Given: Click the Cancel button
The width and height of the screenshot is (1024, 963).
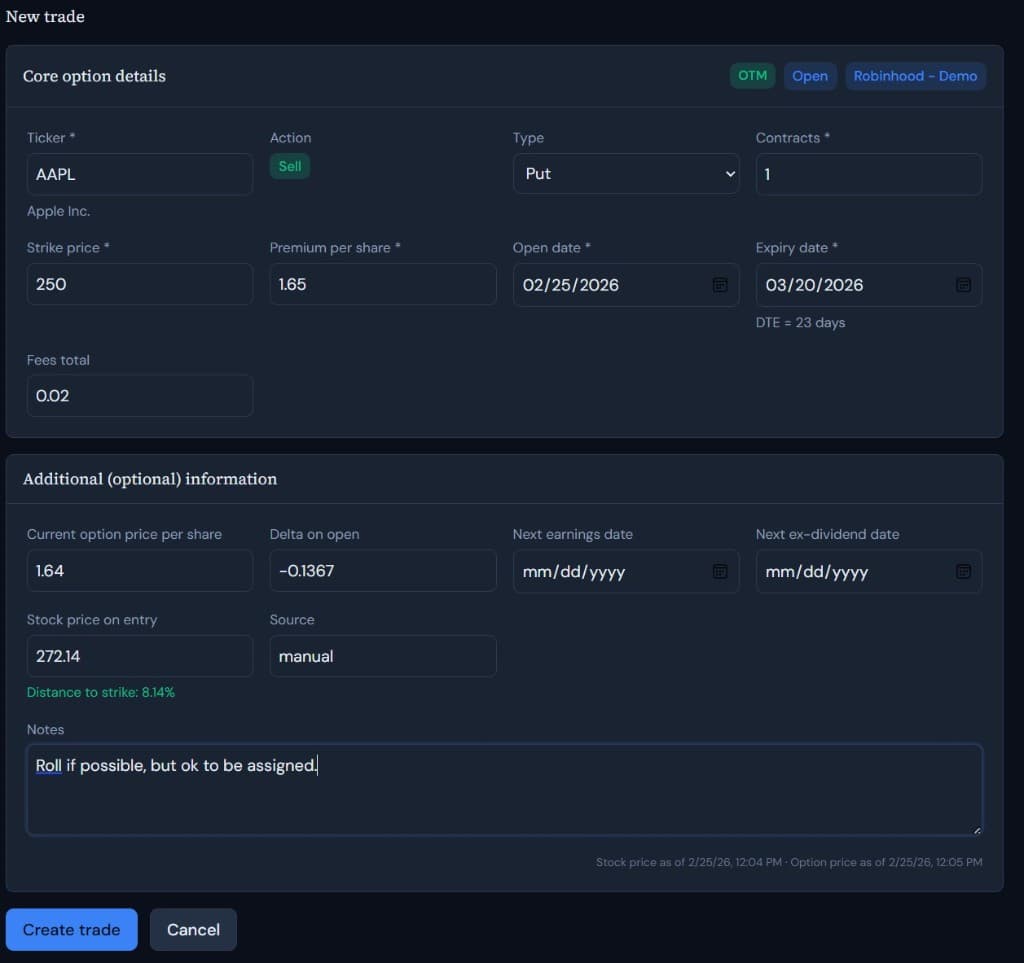Looking at the screenshot, I should pyautogui.click(x=193, y=929).
